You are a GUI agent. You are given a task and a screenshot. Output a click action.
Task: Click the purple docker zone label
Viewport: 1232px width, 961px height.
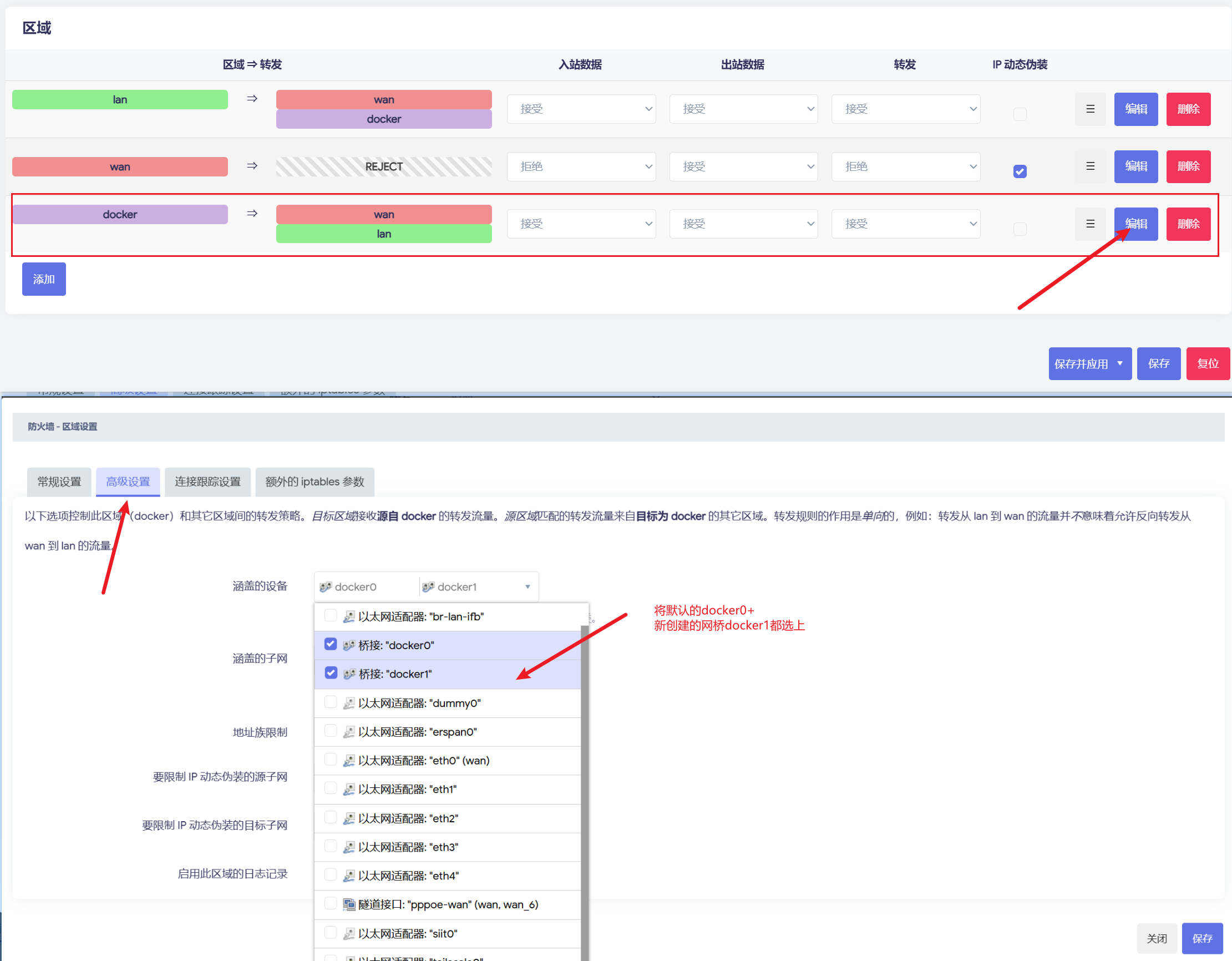click(120, 214)
